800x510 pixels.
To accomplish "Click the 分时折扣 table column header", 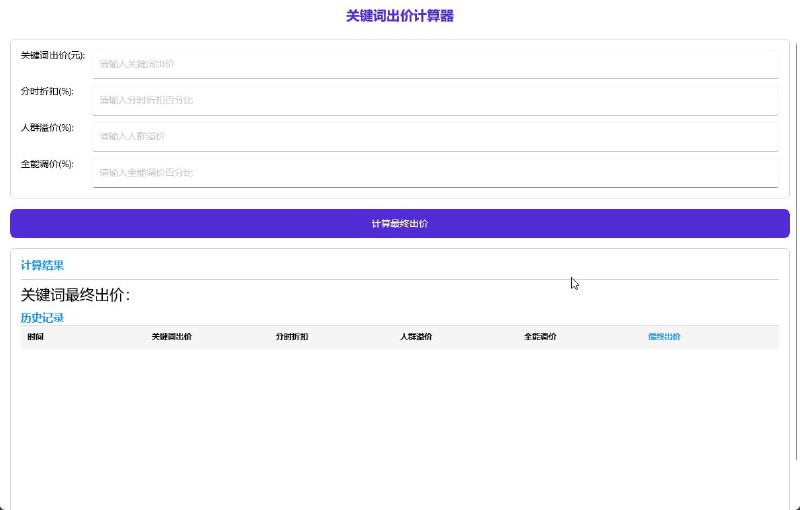I will coord(292,337).
